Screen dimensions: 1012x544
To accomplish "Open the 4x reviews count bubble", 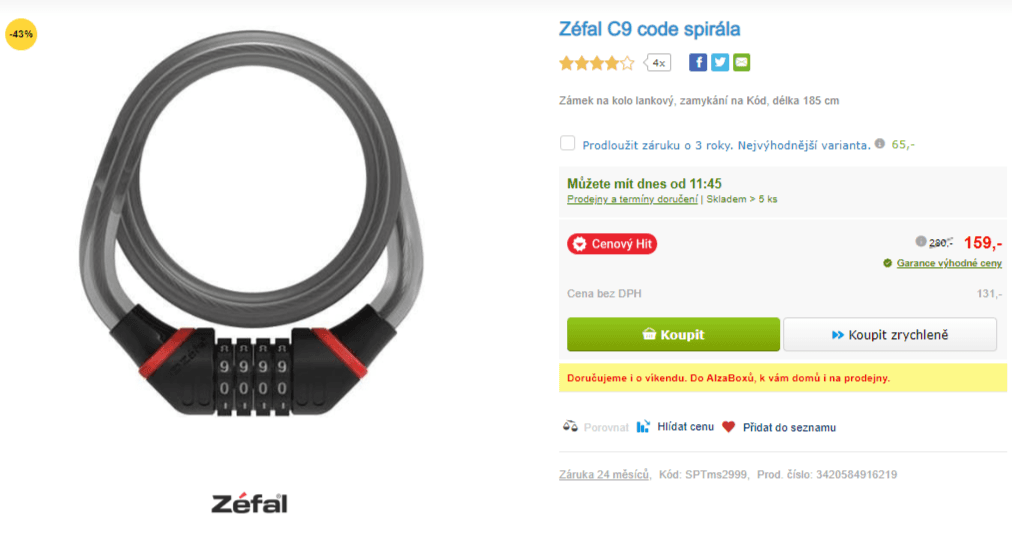I will coord(658,63).
